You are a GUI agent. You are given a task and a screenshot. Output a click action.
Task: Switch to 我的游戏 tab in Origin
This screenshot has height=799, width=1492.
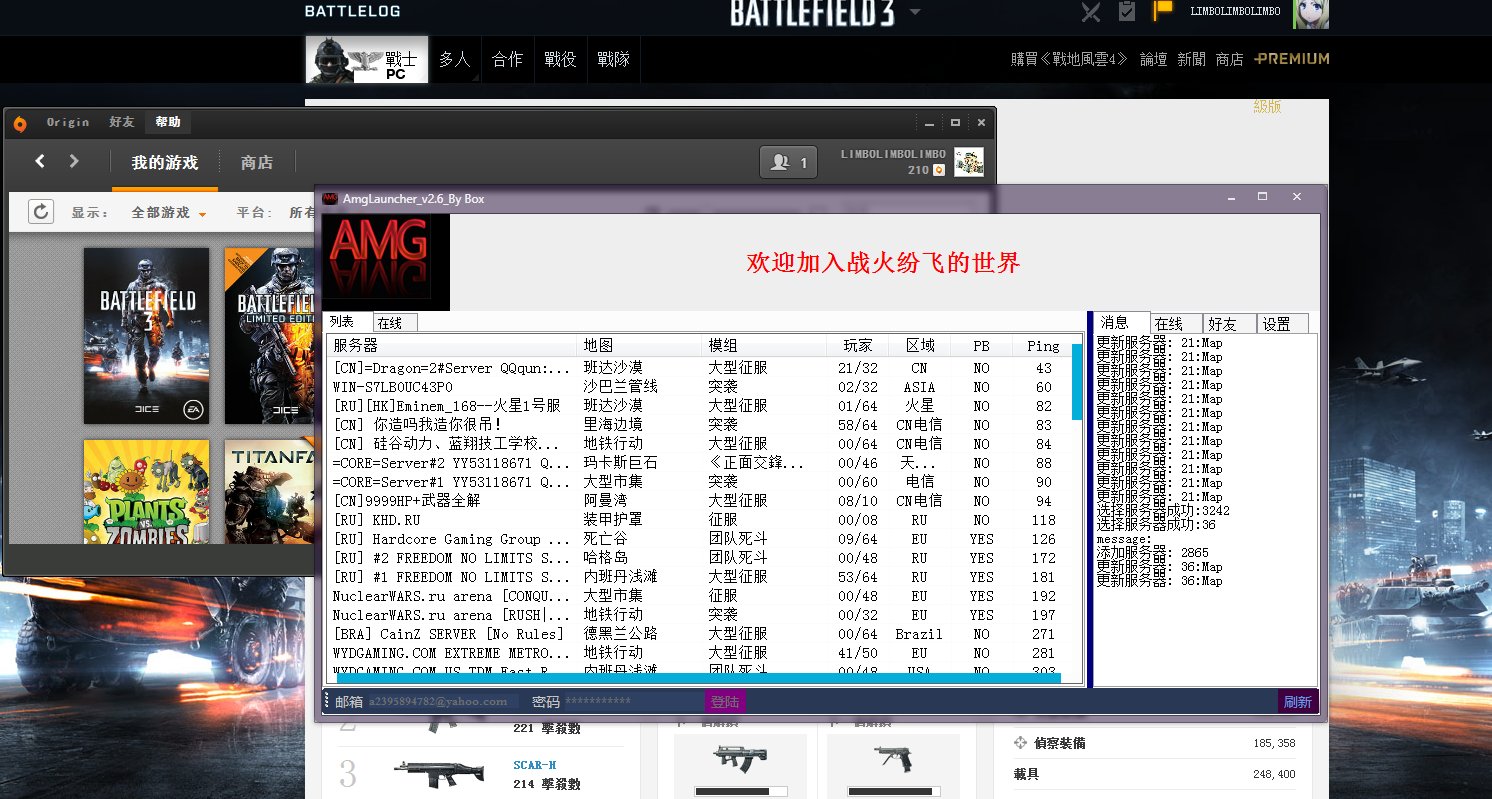[165, 162]
